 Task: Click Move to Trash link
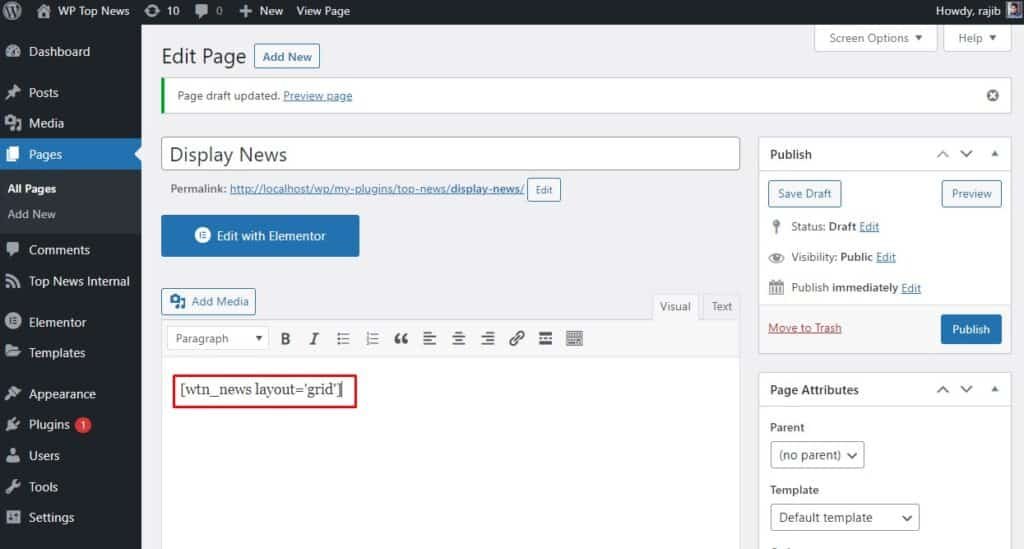pyautogui.click(x=805, y=328)
